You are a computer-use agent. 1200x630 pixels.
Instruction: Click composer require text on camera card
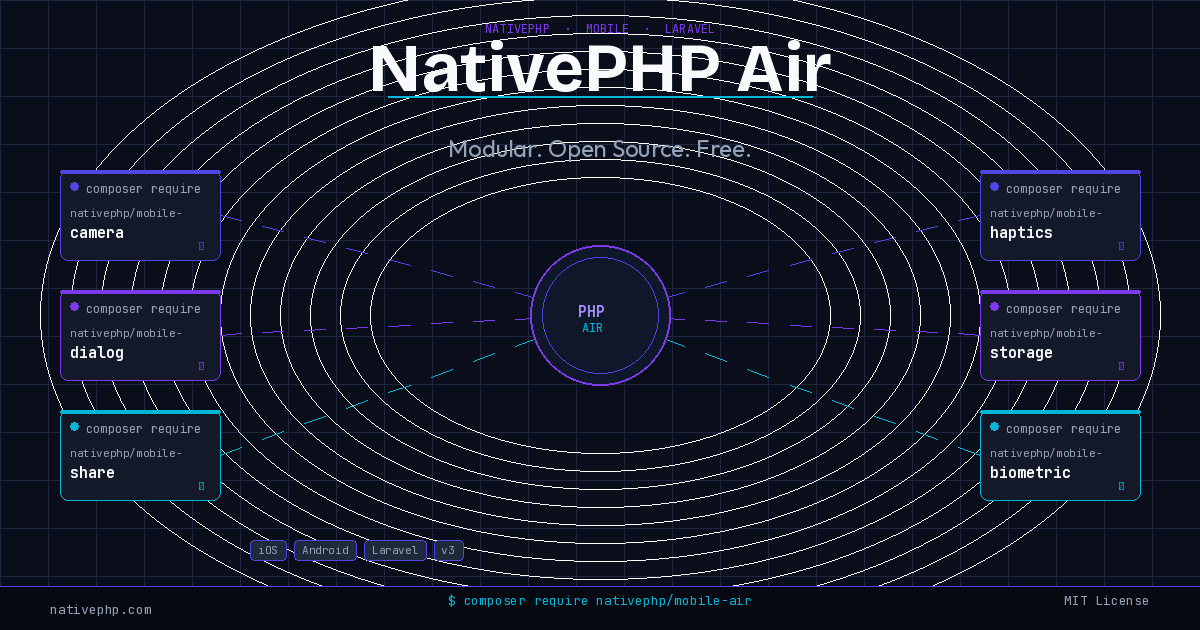tap(143, 189)
